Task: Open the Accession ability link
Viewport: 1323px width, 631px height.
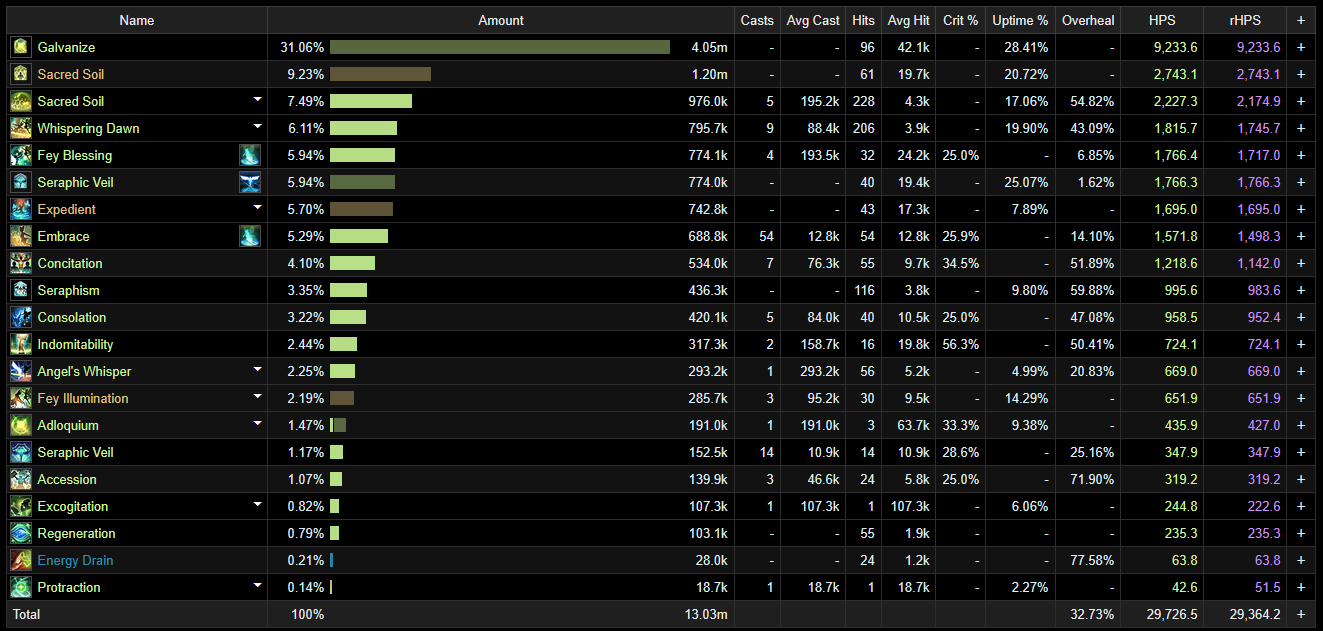Action: click(67, 479)
